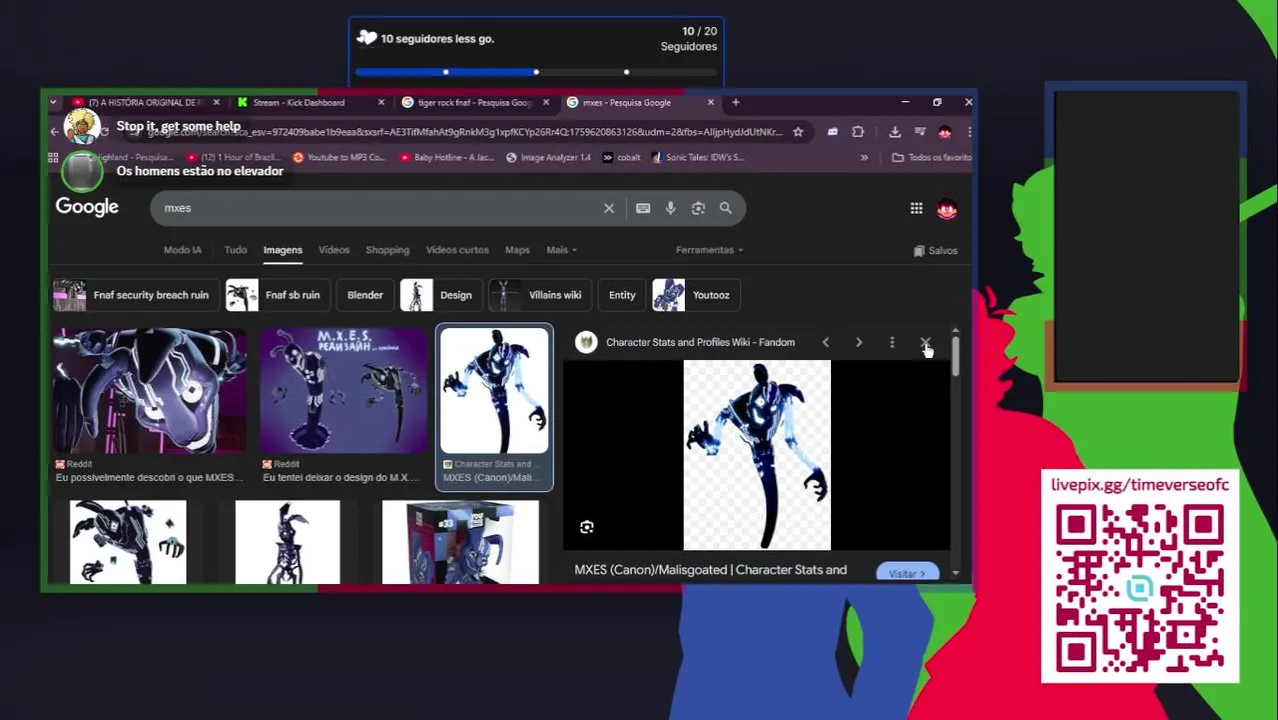Show previous image in preview panel
This screenshot has width=1278, height=720.
826,342
